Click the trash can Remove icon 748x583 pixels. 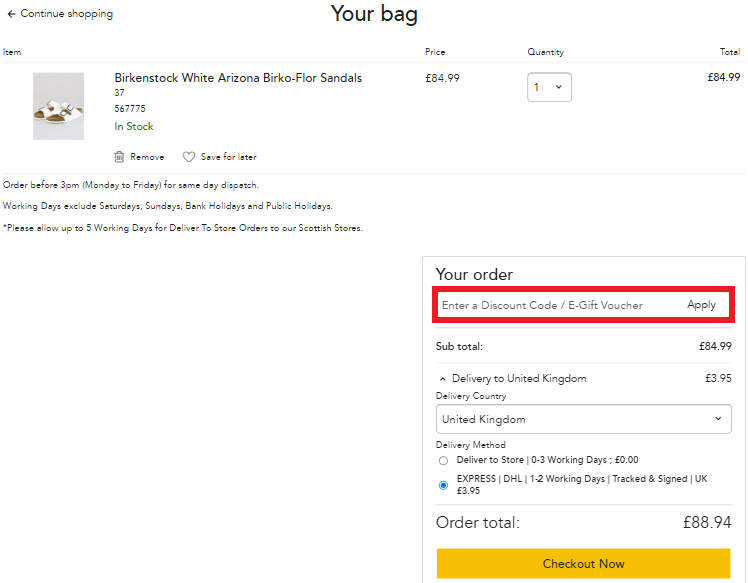click(119, 156)
